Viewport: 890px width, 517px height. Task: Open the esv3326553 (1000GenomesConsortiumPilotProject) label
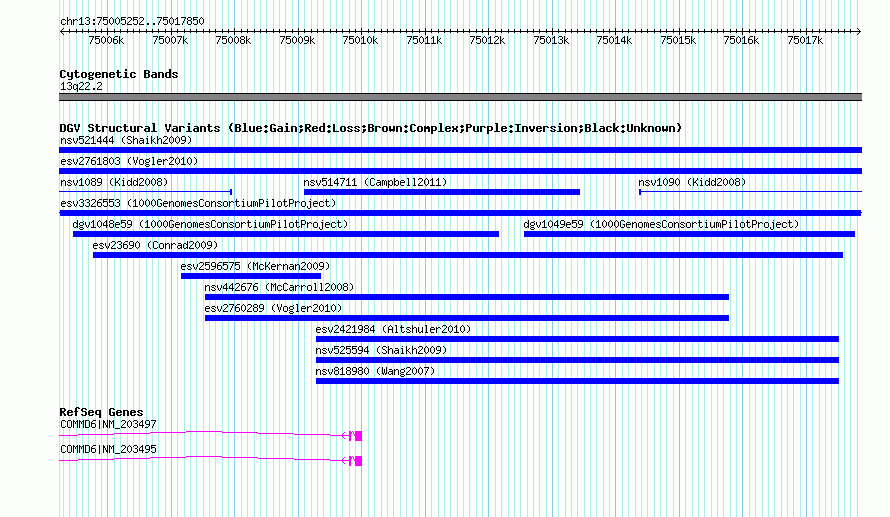198,203
